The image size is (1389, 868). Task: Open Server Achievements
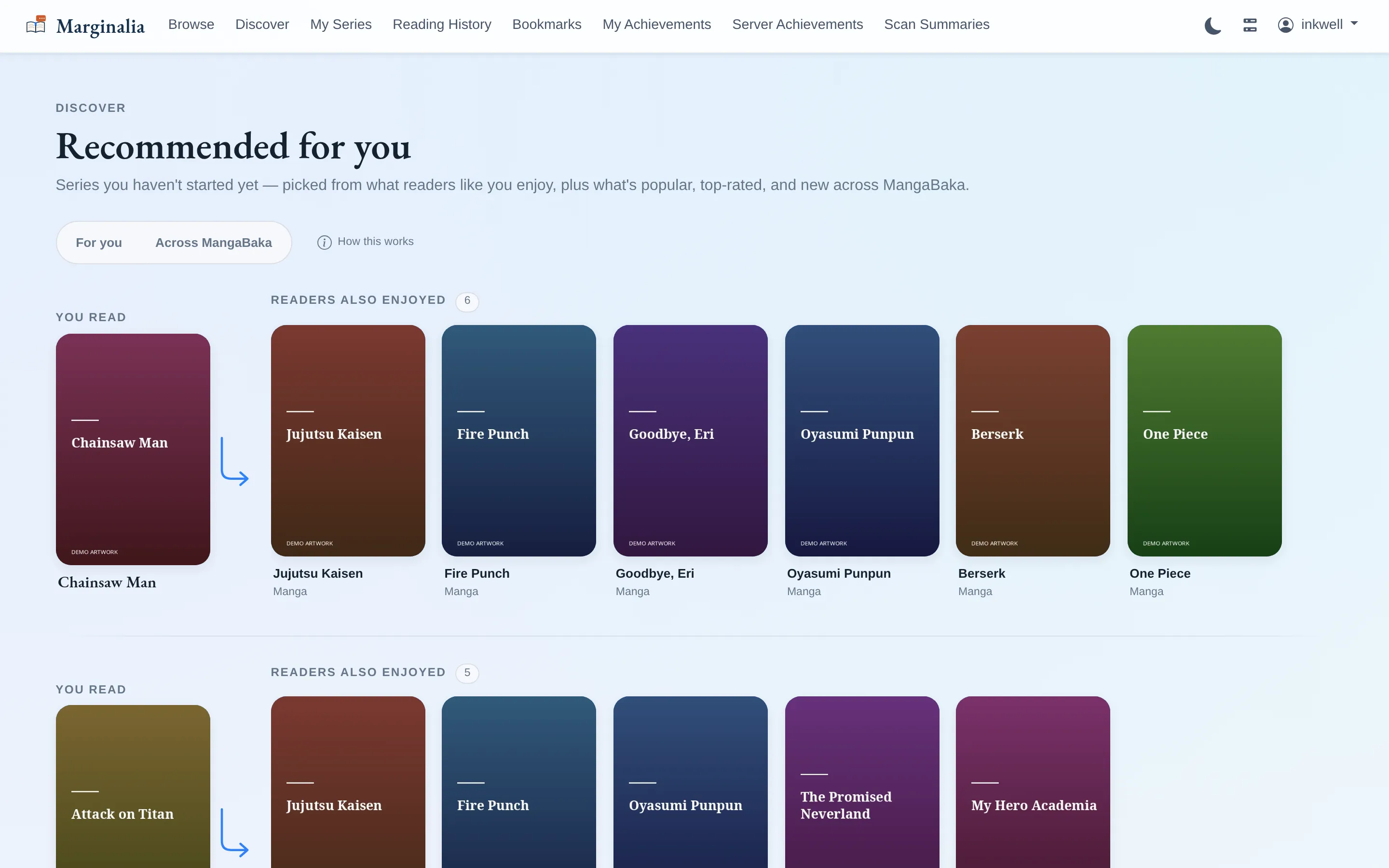click(798, 25)
